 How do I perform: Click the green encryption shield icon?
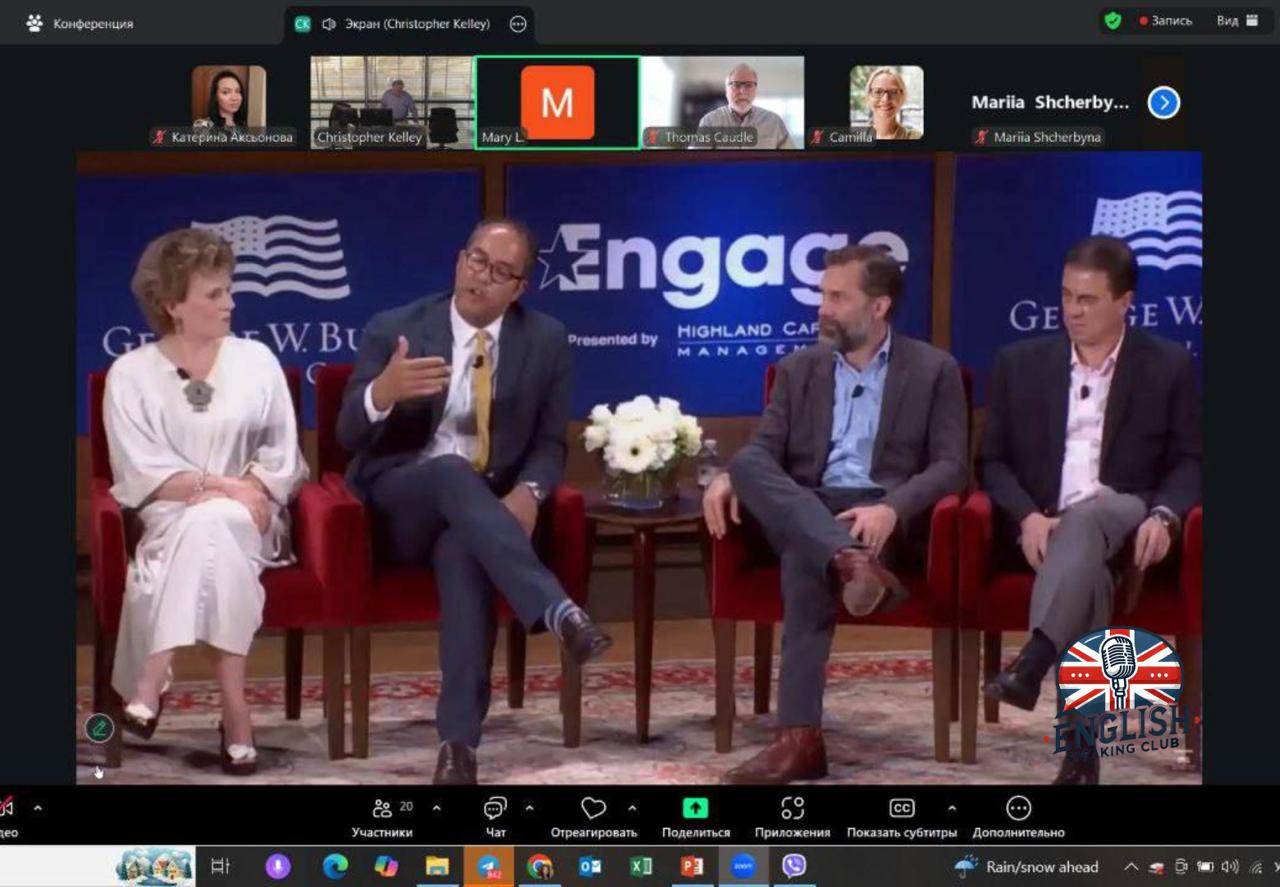click(x=1112, y=21)
